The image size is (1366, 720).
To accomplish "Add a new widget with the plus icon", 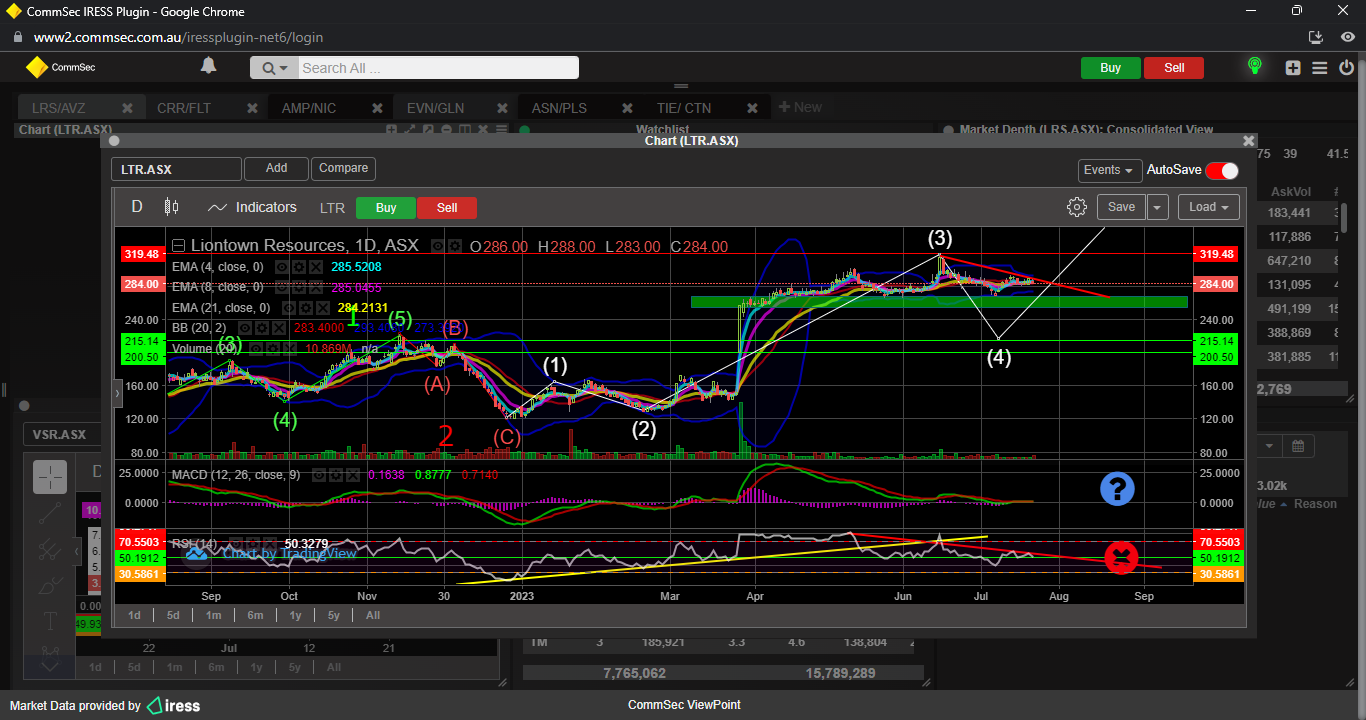I will (x=1293, y=68).
